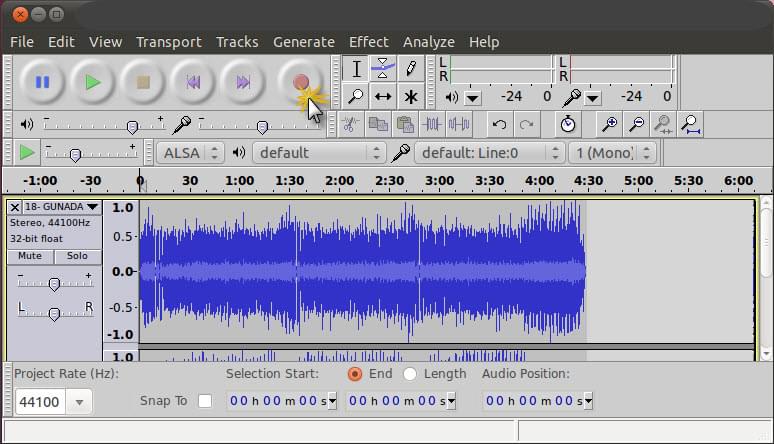Open the Project Rate 44100 dropdown
The height and width of the screenshot is (444, 774).
[x=79, y=402]
